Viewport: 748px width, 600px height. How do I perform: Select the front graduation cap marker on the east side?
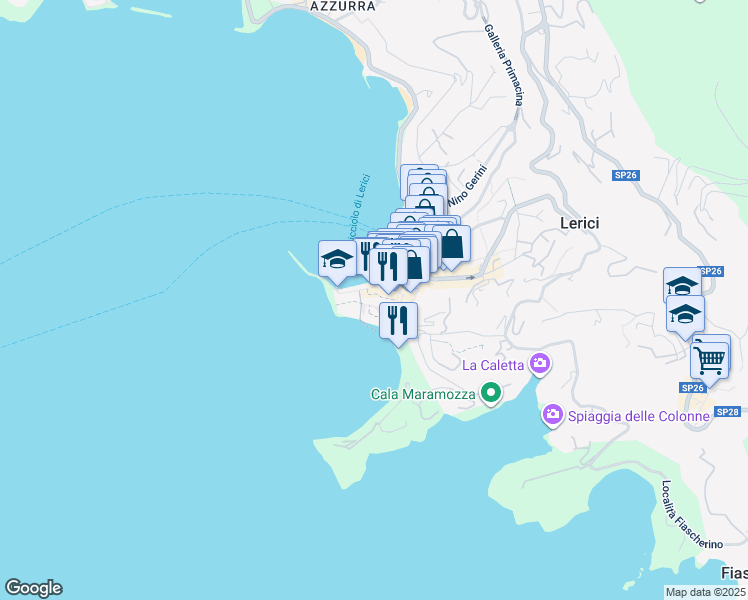pyautogui.click(x=685, y=315)
